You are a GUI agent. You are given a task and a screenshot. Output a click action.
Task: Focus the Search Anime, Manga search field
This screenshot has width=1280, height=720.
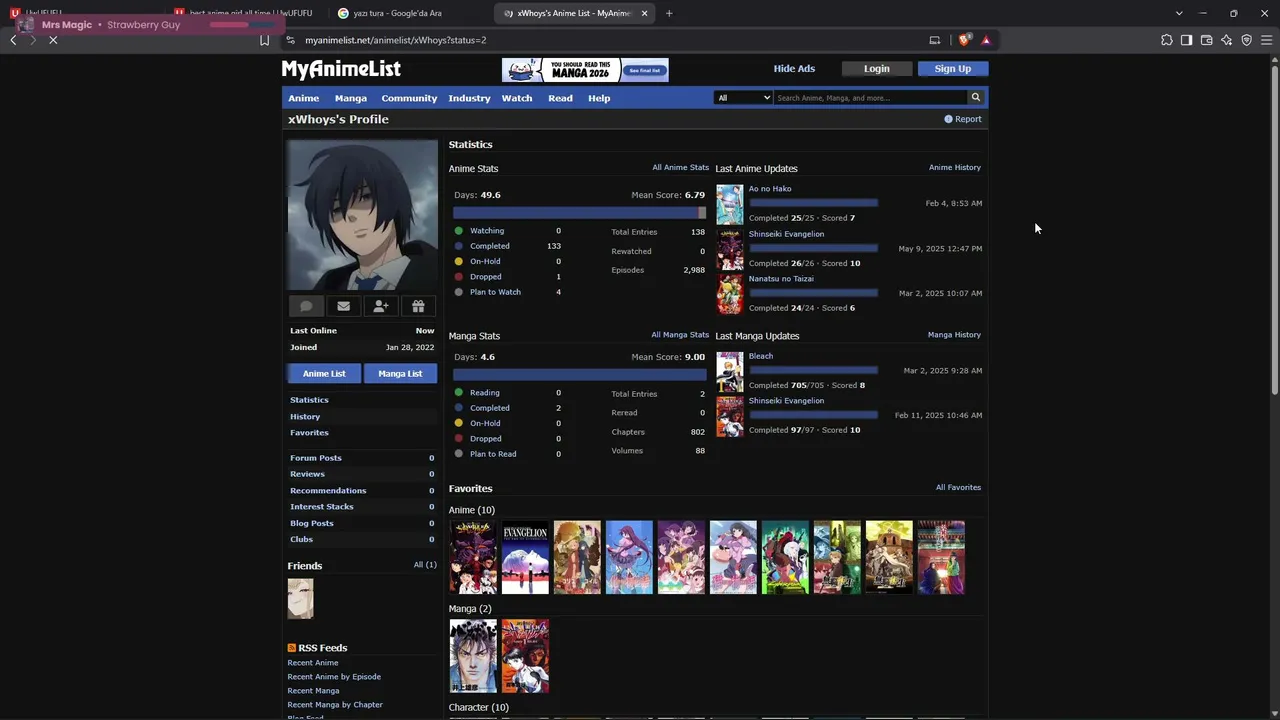tap(870, 98)
